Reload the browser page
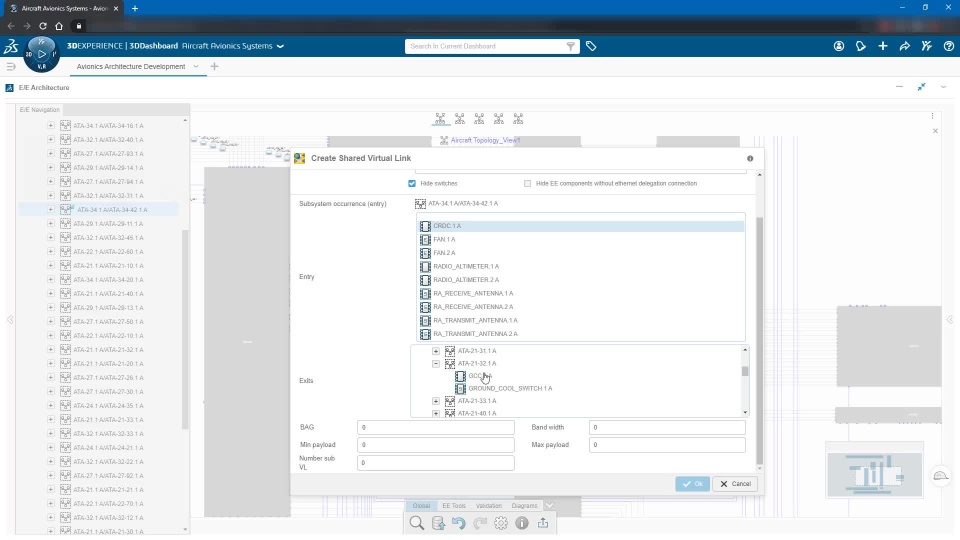Screen dimensions: 960x540 (43, 26)
